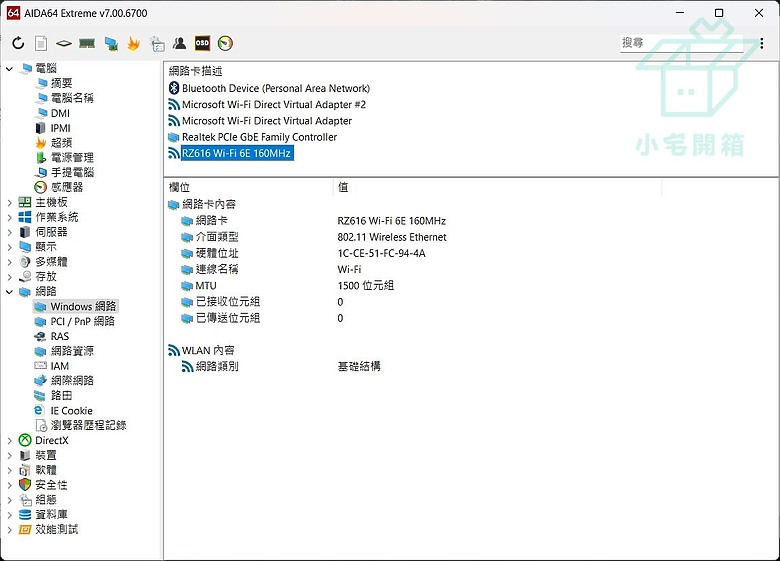
Task: Expand the 作業系統 tree node
Action: tap(9, 217)
